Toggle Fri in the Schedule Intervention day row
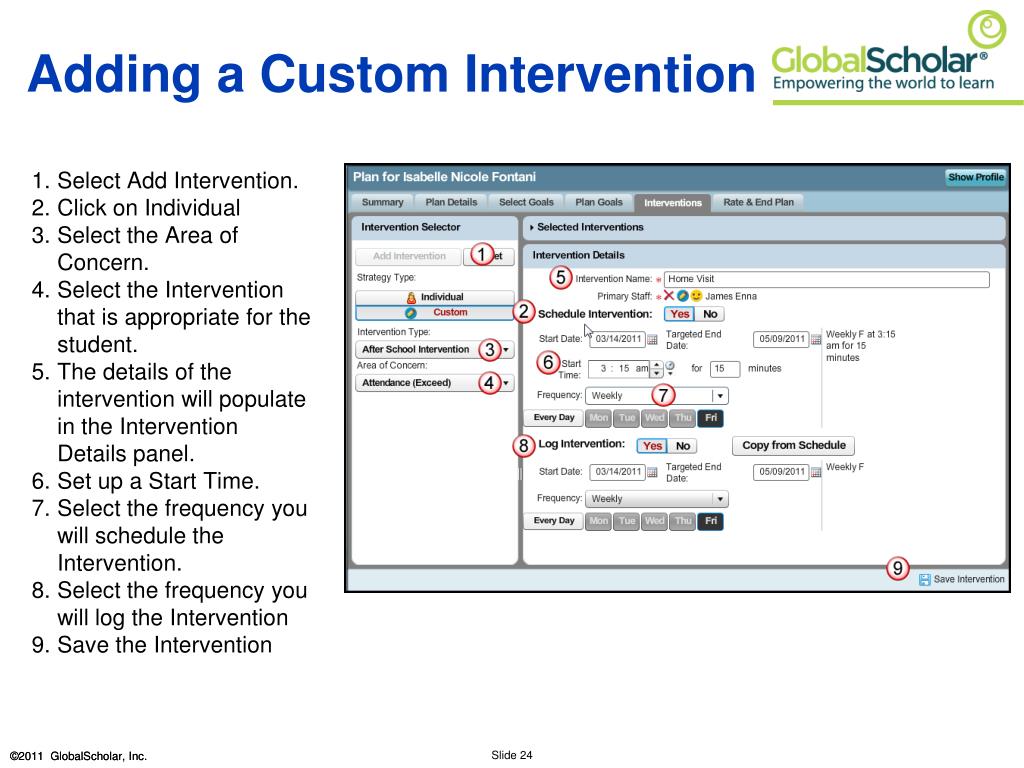1024x768 pixels. tap(711, 418)
